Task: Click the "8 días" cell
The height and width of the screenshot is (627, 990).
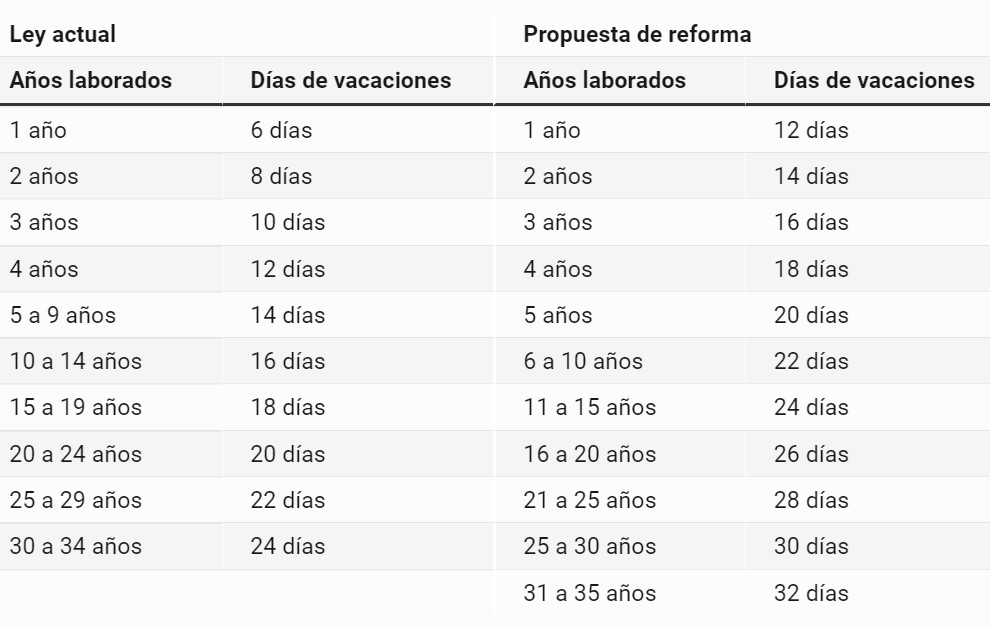Action: (281, 177)
